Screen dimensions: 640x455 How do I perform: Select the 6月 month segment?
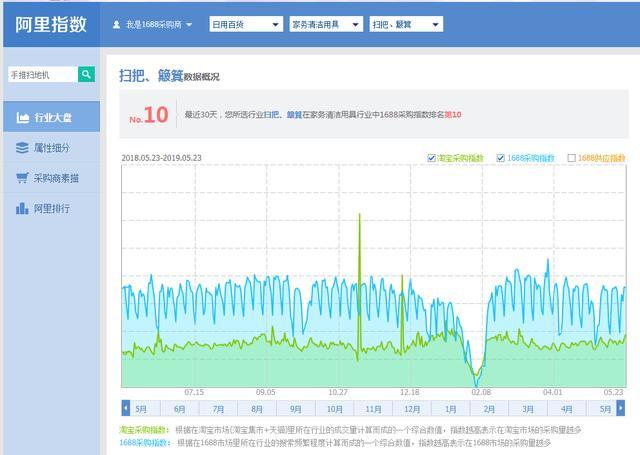[180, 409]
